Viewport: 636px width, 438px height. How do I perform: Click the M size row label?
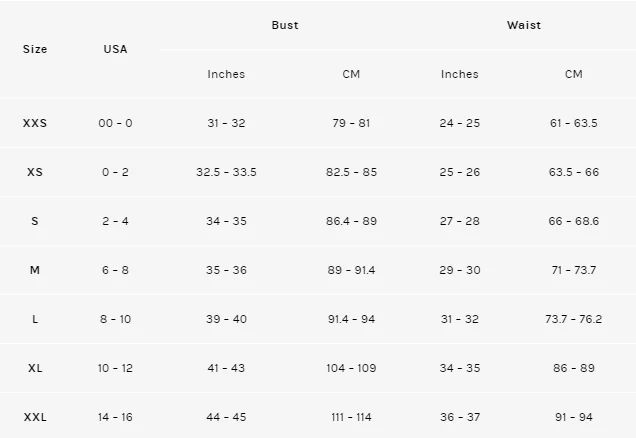point(35,270)
